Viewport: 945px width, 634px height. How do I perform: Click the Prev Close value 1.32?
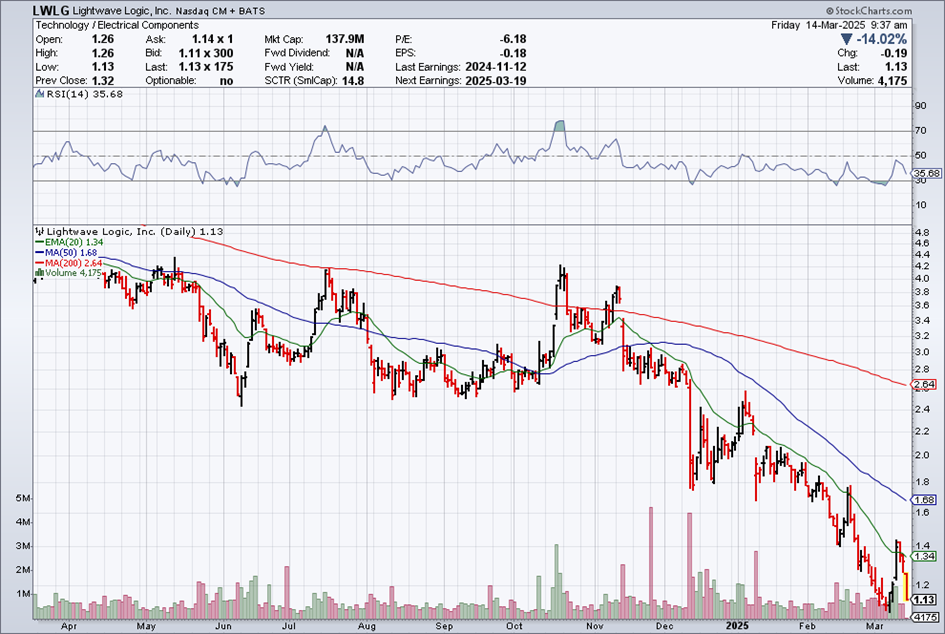[x=102, y=81]
